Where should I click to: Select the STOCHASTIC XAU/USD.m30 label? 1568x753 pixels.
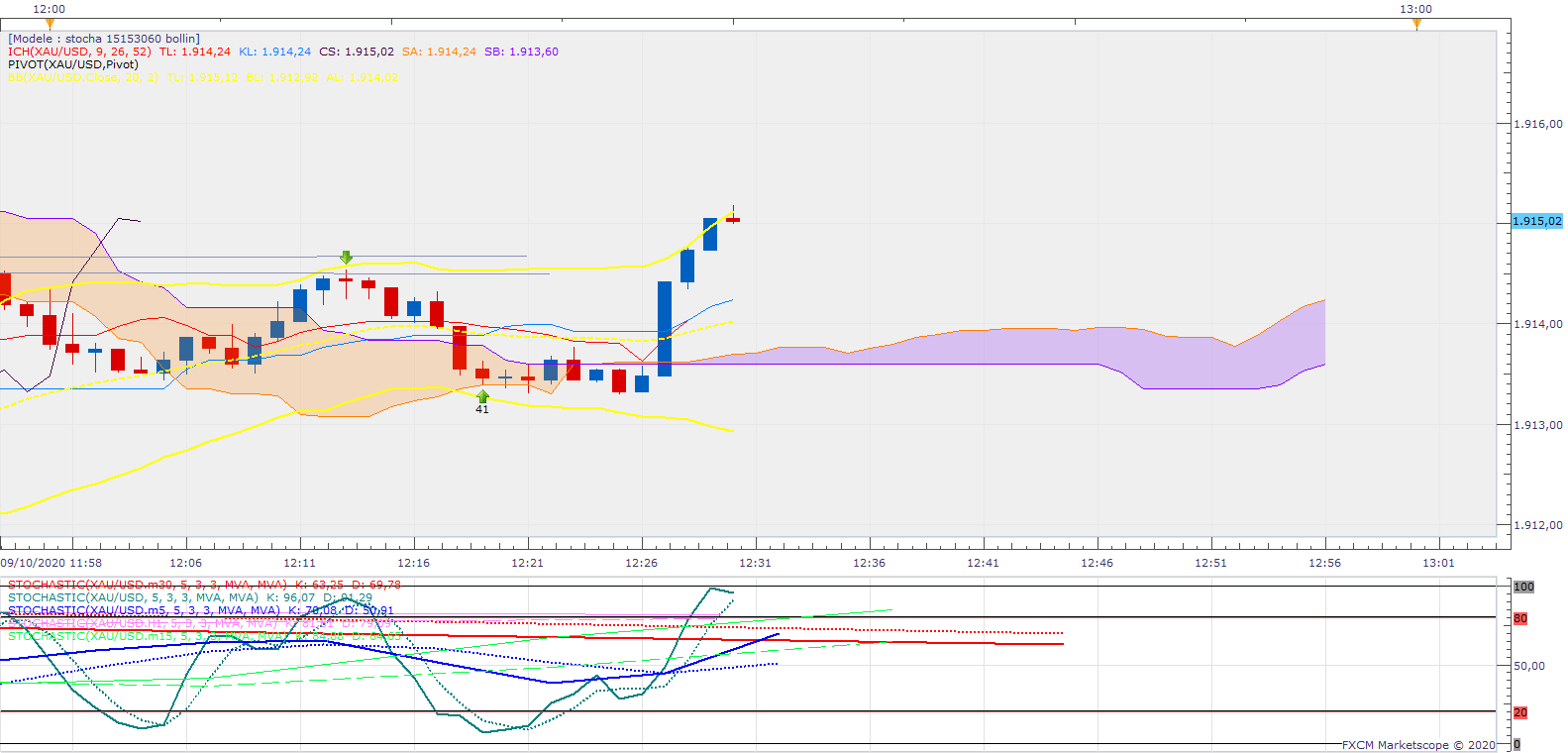click(148, 585)
